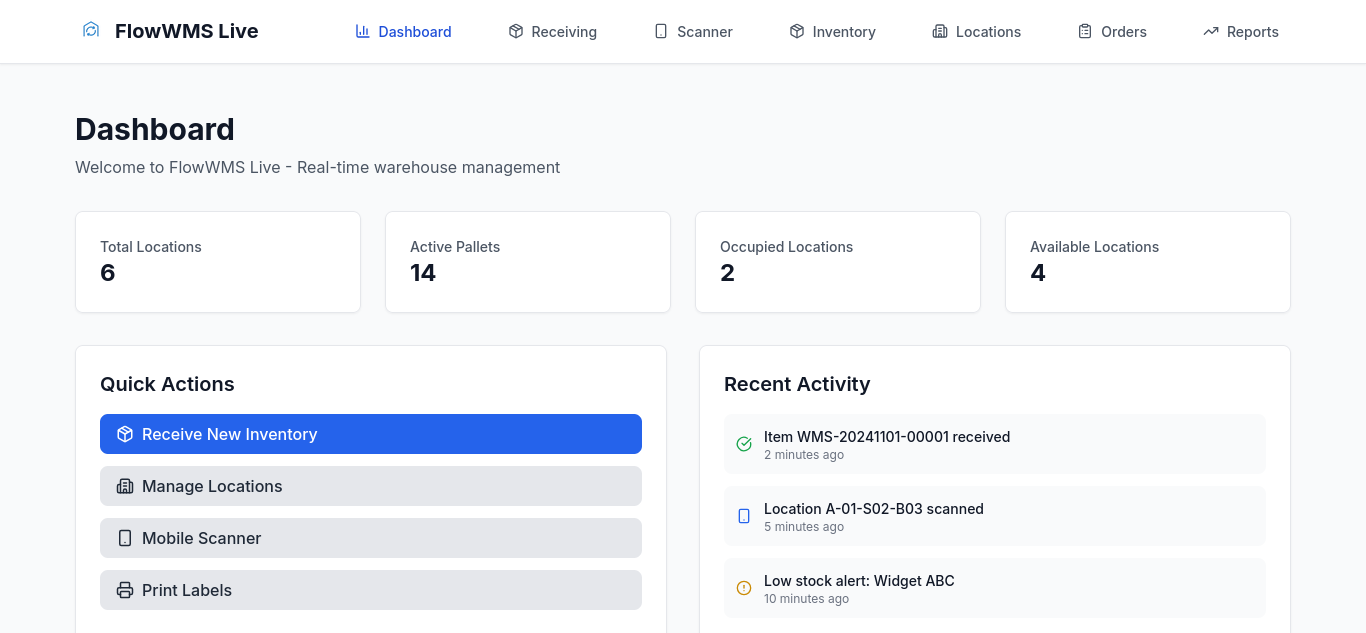Open Manage Locations quick action

coord(371,486)
